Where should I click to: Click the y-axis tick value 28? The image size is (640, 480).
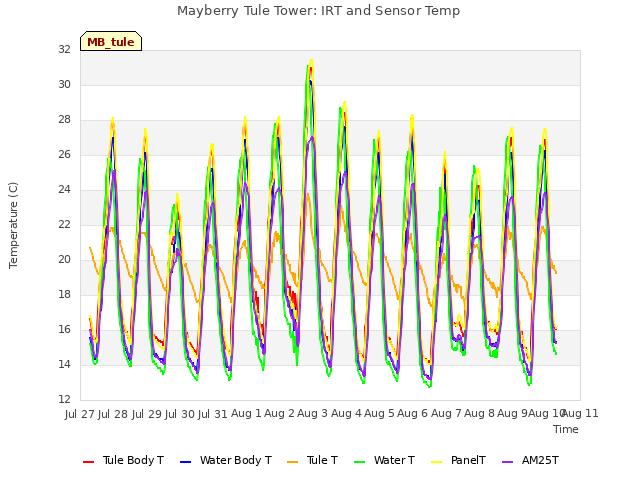click(64, 120)
